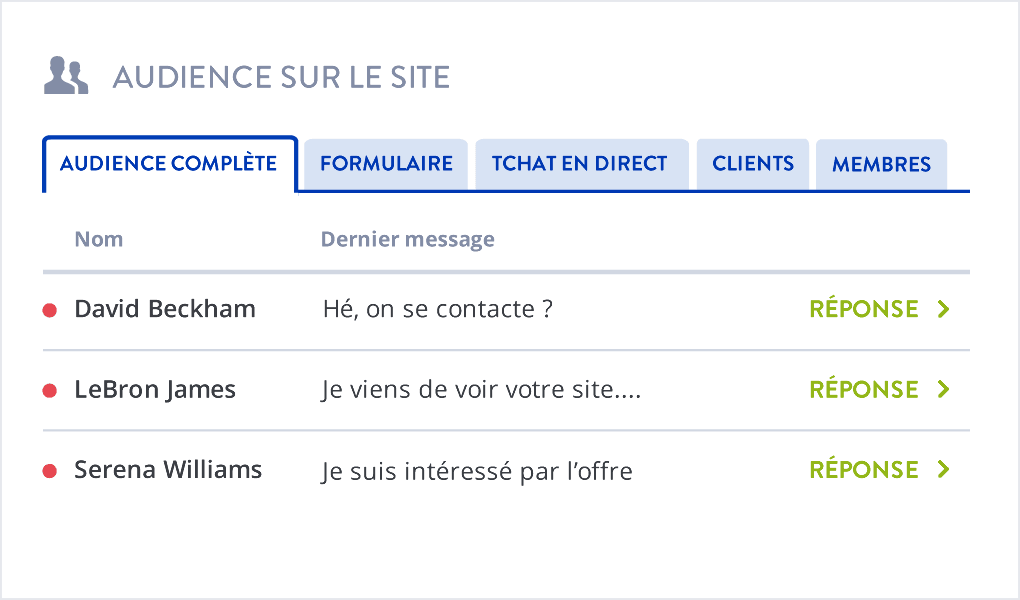Select the Audience Complète tab
This screenshot has height=600, width=1020.
168,164
